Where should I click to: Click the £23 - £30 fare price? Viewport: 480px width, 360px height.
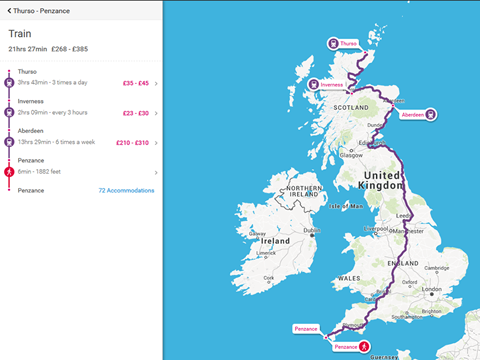[x=136, y=113]
